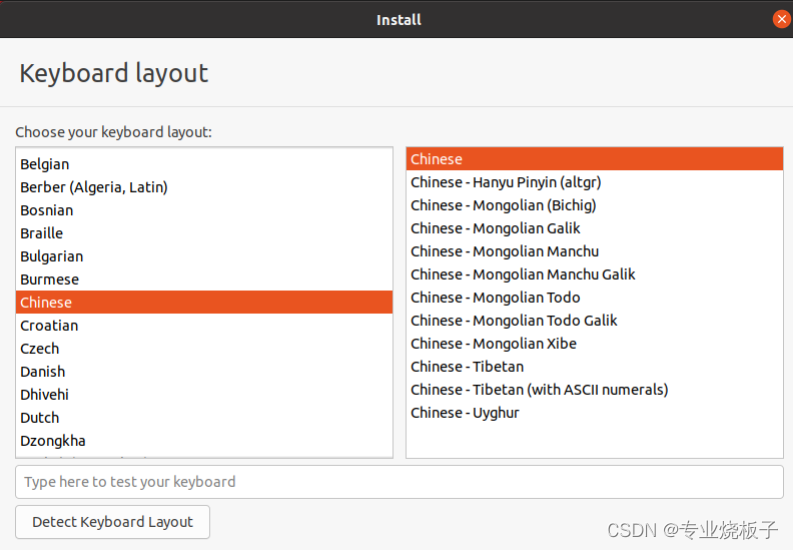Select Croatian keyboard layout

click(204, 326)
